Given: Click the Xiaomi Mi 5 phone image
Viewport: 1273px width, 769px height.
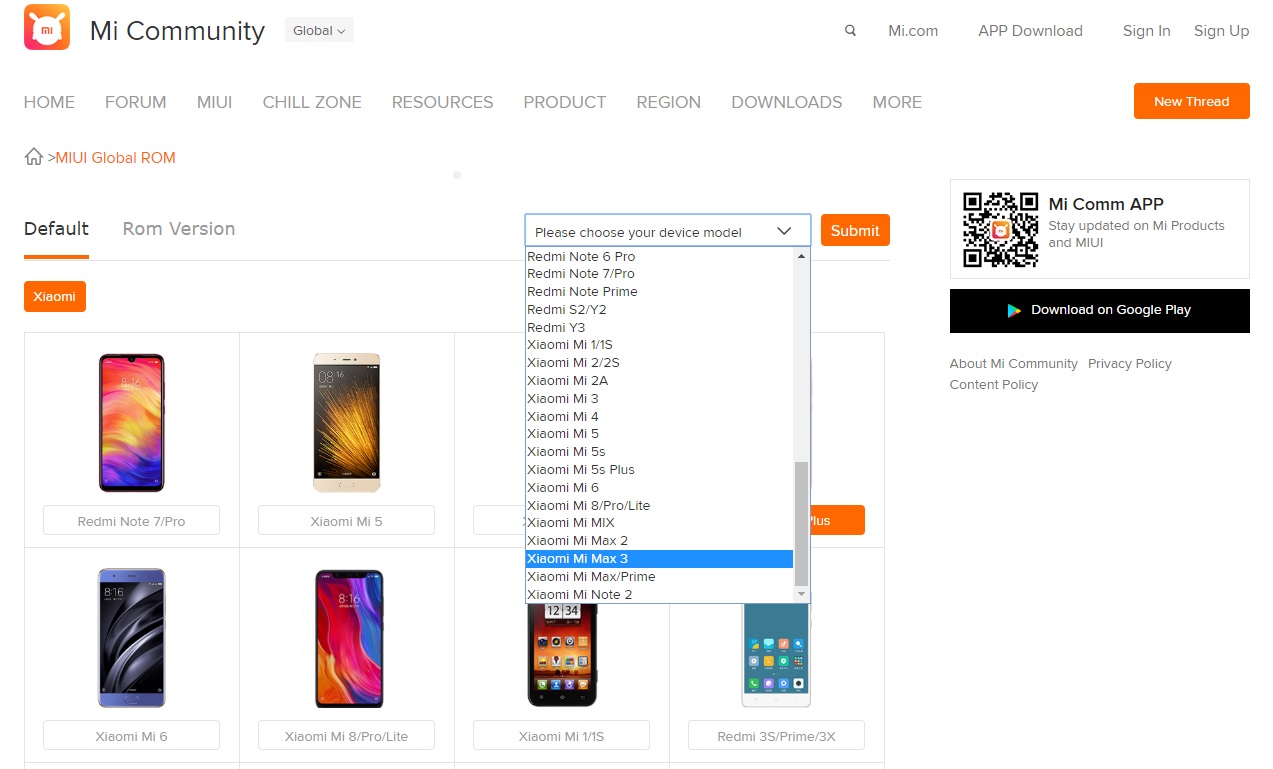Looking at the screenshot, I should (346, 422).
